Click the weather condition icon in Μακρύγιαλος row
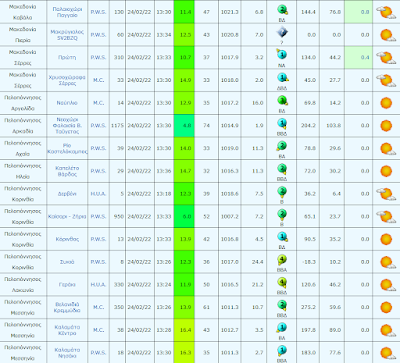Screen dimensions: 400x363 click(387, 35)
